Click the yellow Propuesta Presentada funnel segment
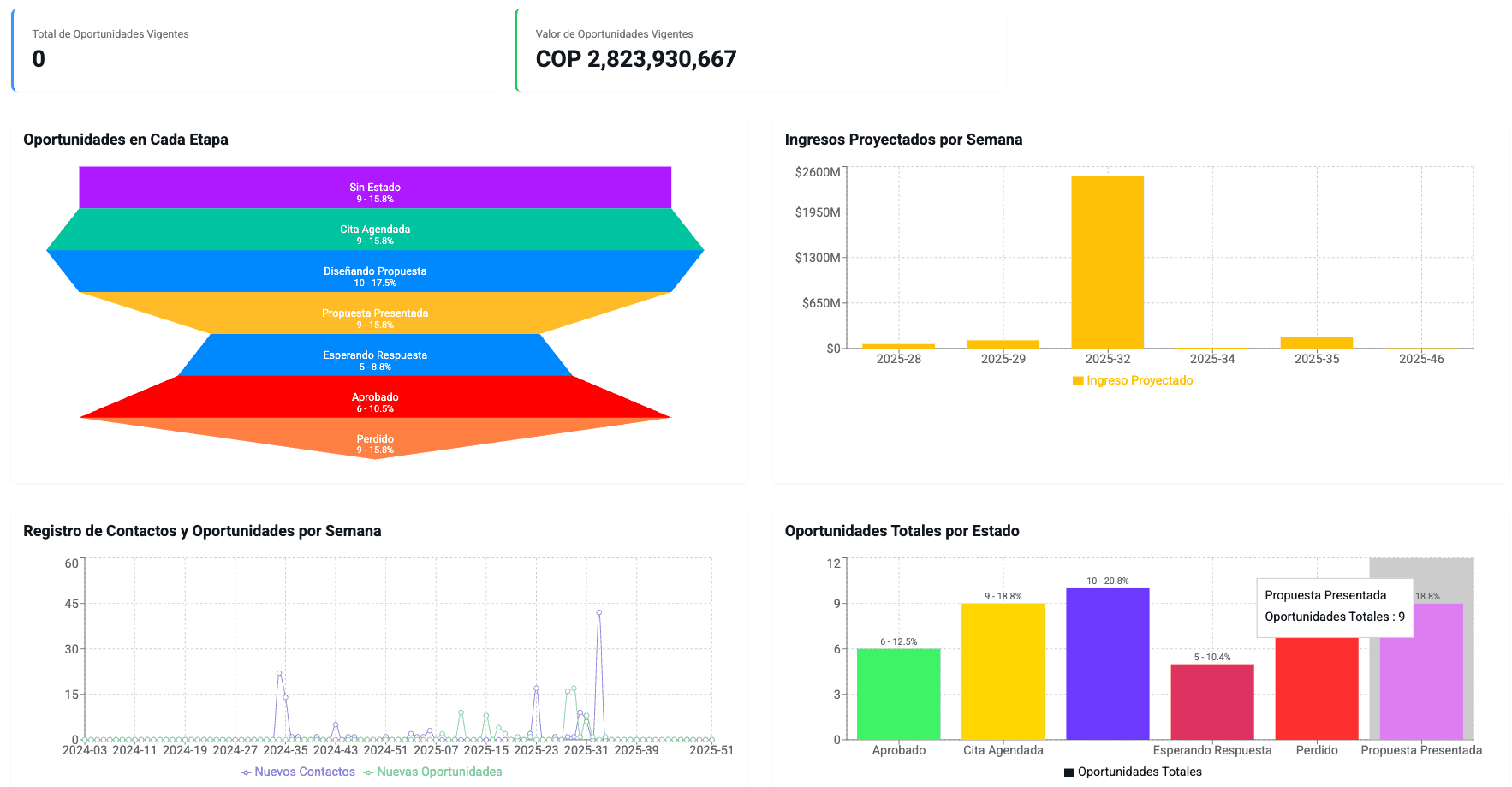Viewport: 1512px width, 787px height. 375,313
